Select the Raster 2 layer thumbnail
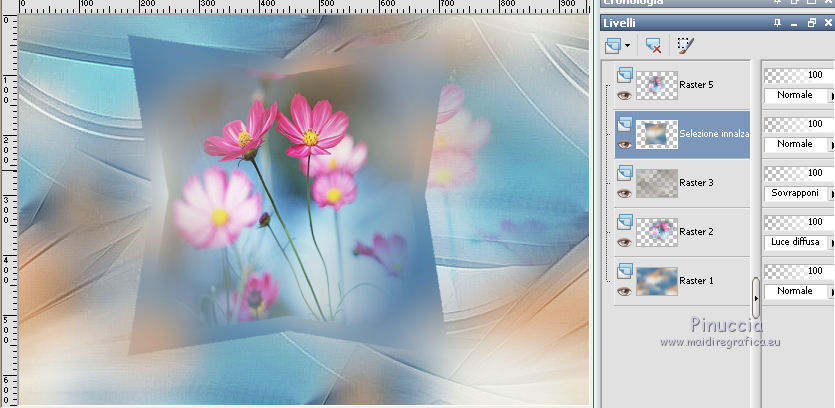835x408 pixels. (x=657, y=232)
